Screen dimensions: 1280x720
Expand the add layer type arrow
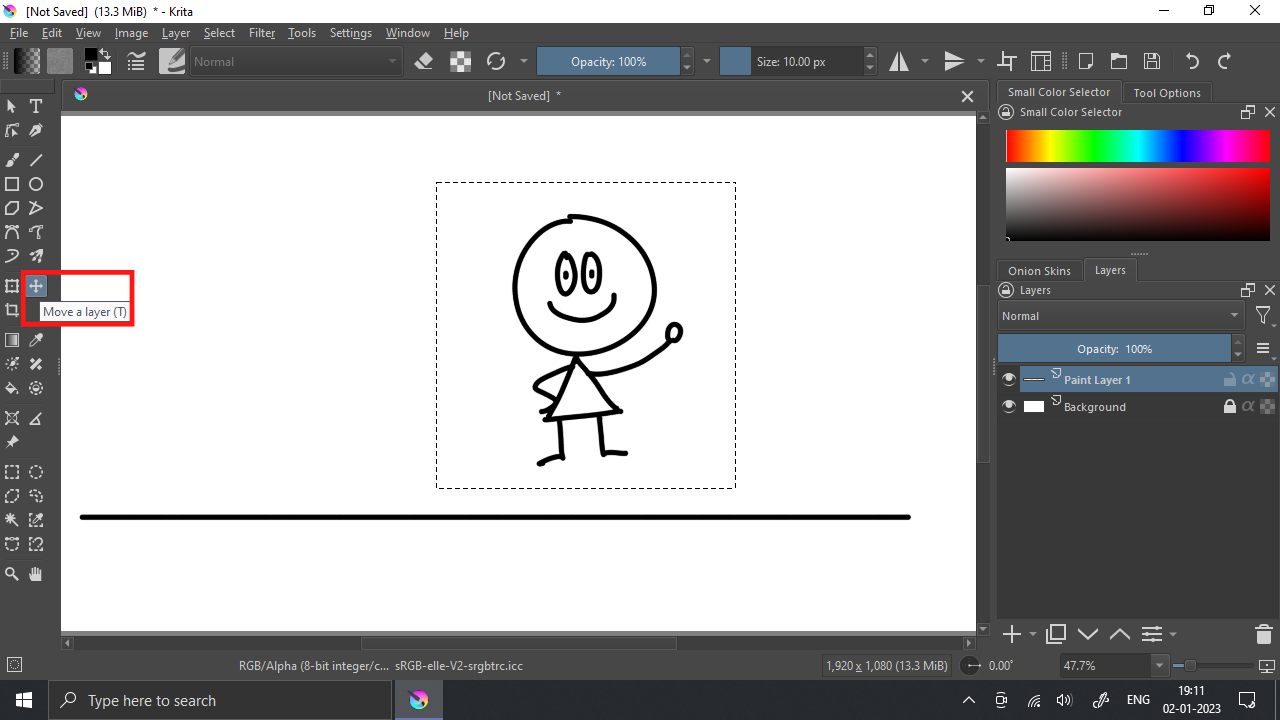(1033, 634)
